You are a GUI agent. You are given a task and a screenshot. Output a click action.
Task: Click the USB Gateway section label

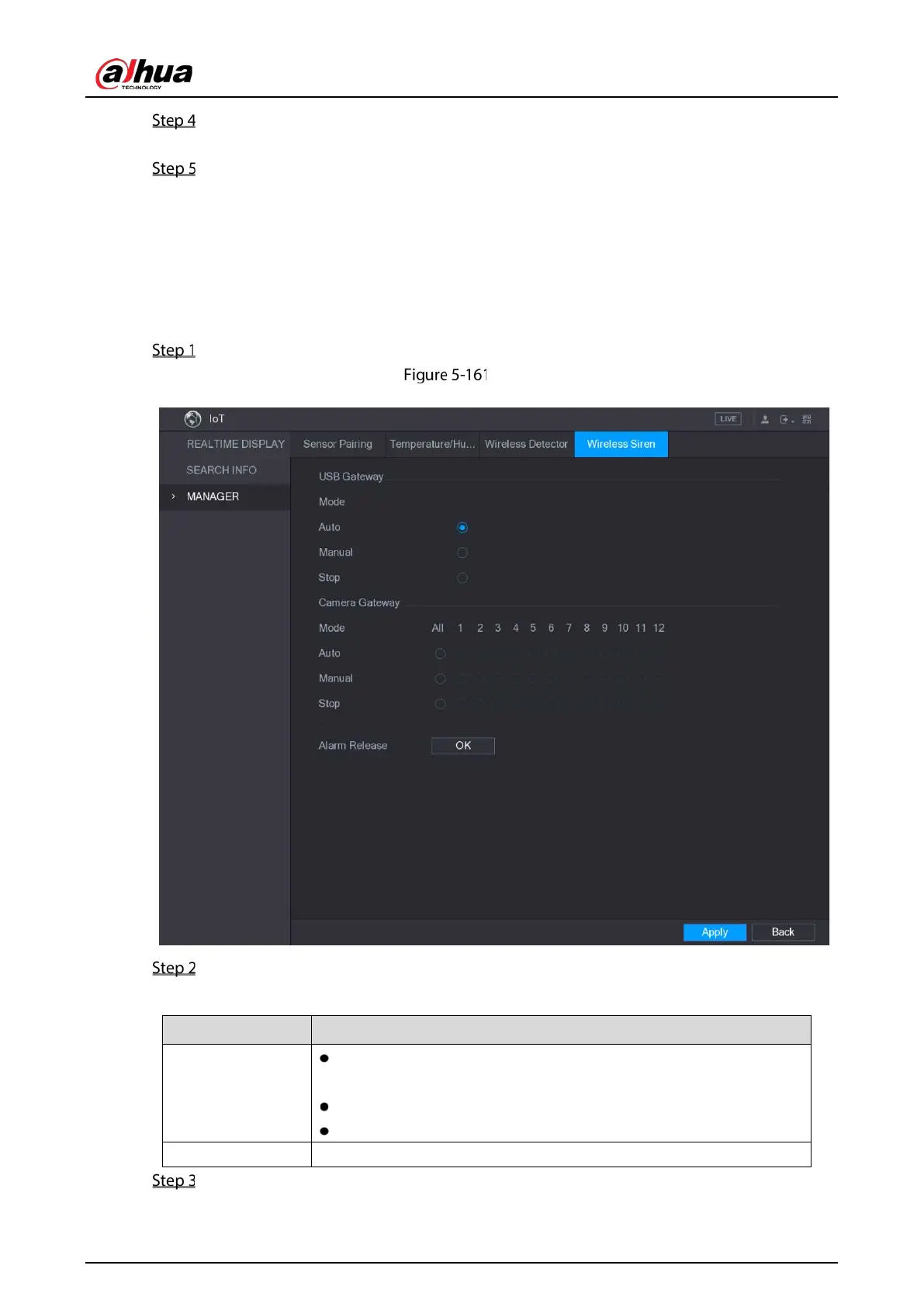351,477
